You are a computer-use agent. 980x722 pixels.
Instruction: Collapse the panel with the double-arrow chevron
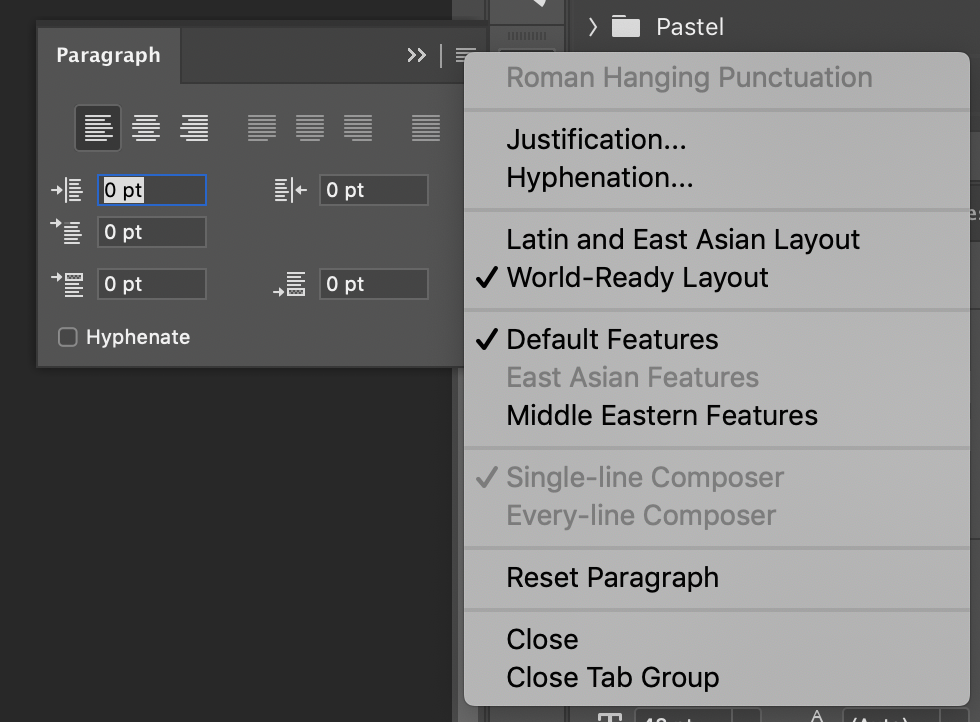click(416, 55)
